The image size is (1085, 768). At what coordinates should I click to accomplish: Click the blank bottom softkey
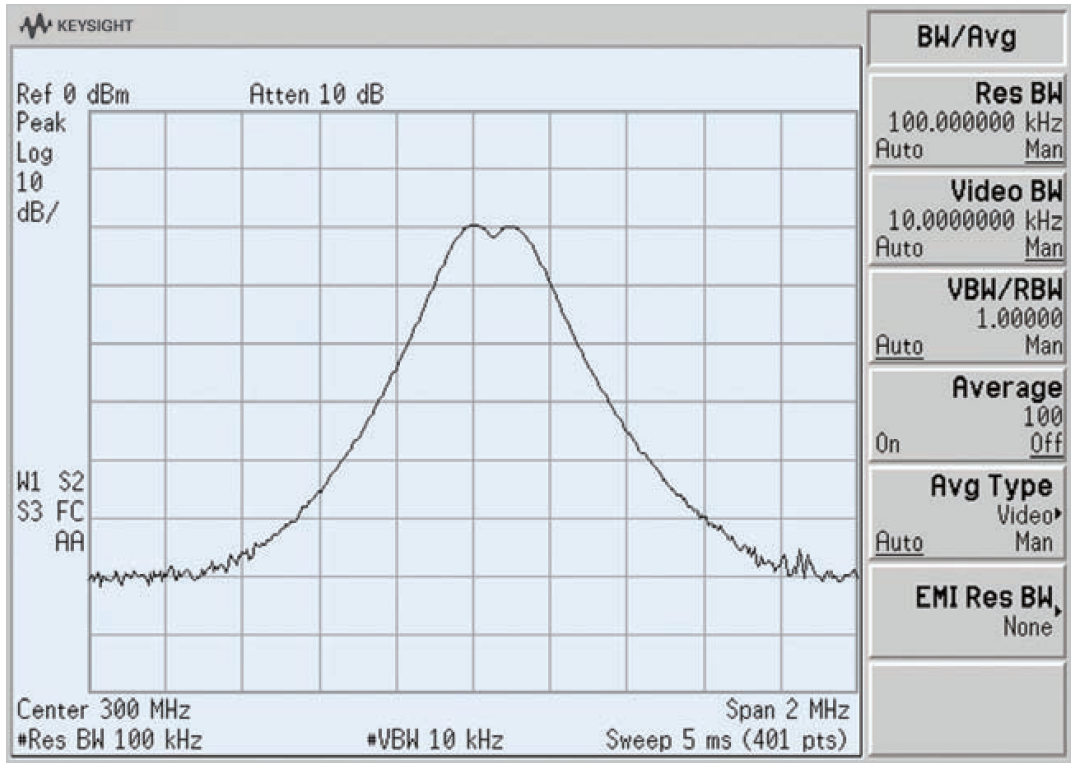[x=967, y=708]
